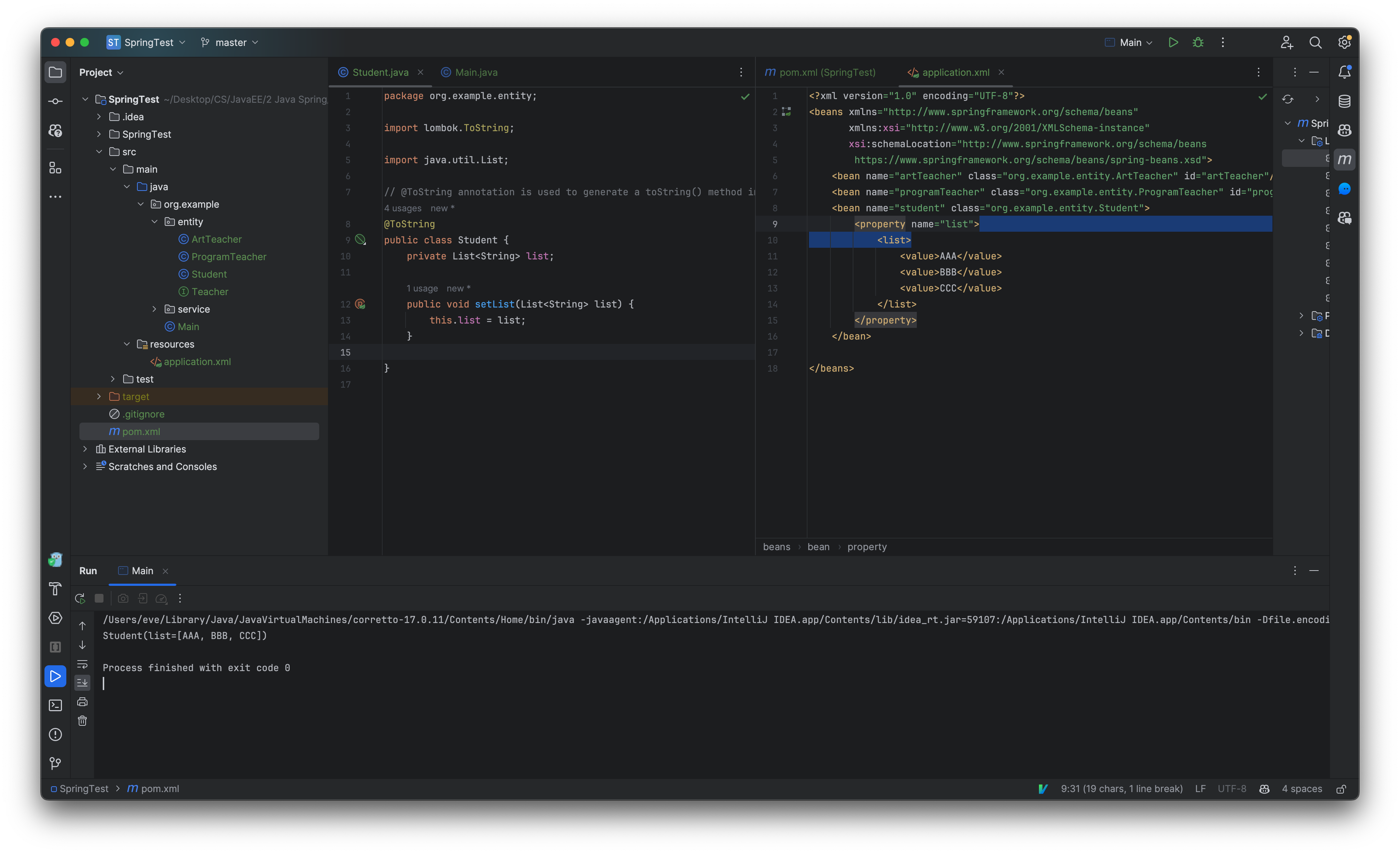Click the 4 usages inlay hint
The height and width of the screenshot is (854, 1400).
402,208
